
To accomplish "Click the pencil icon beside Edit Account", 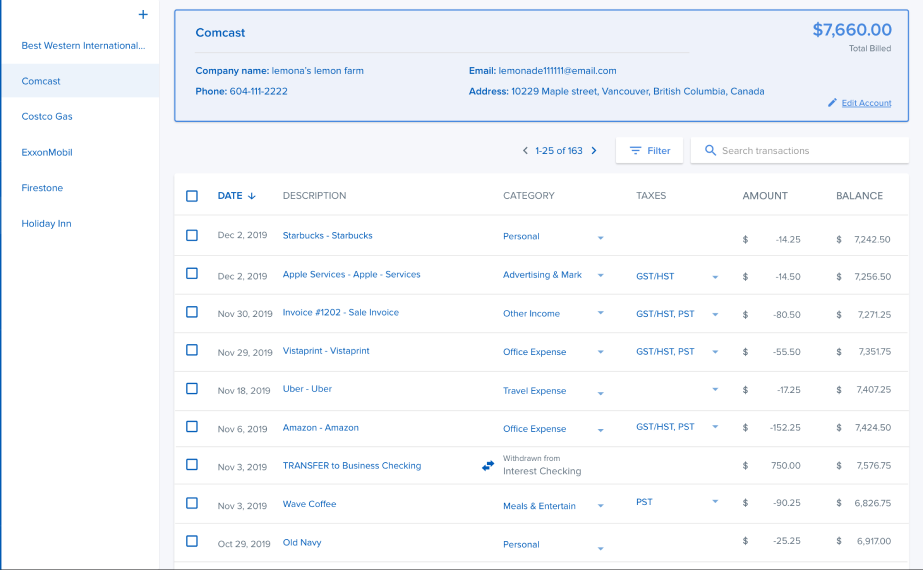I will pos(832,103).
